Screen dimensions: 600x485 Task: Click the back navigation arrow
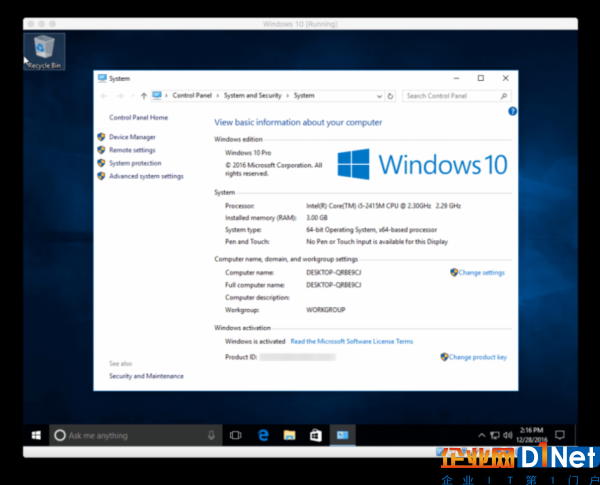tap(104, 96)
